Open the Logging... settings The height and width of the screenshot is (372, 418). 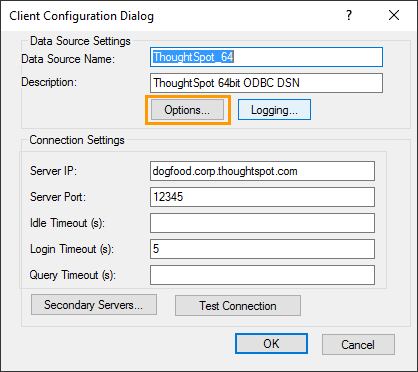[x=274, y=110]
